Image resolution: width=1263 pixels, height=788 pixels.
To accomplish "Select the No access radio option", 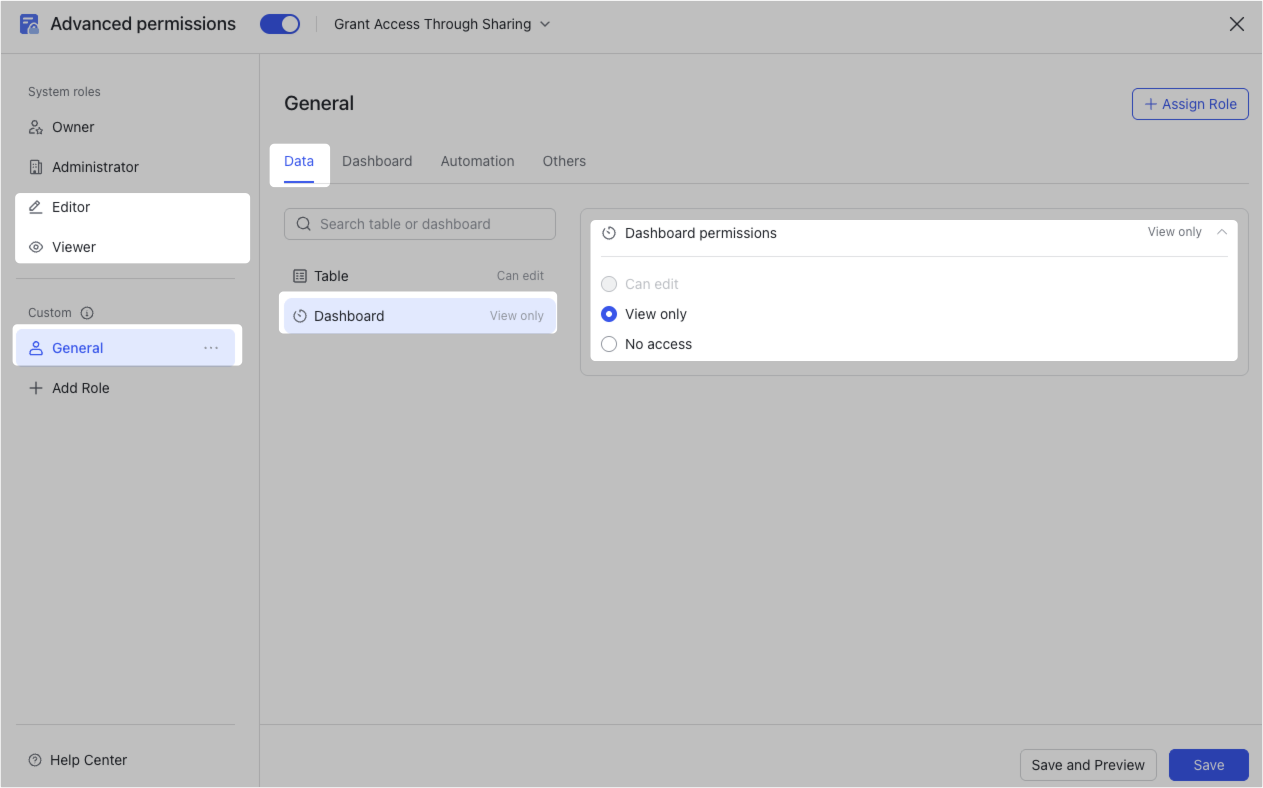I will [x=609, y=344].
